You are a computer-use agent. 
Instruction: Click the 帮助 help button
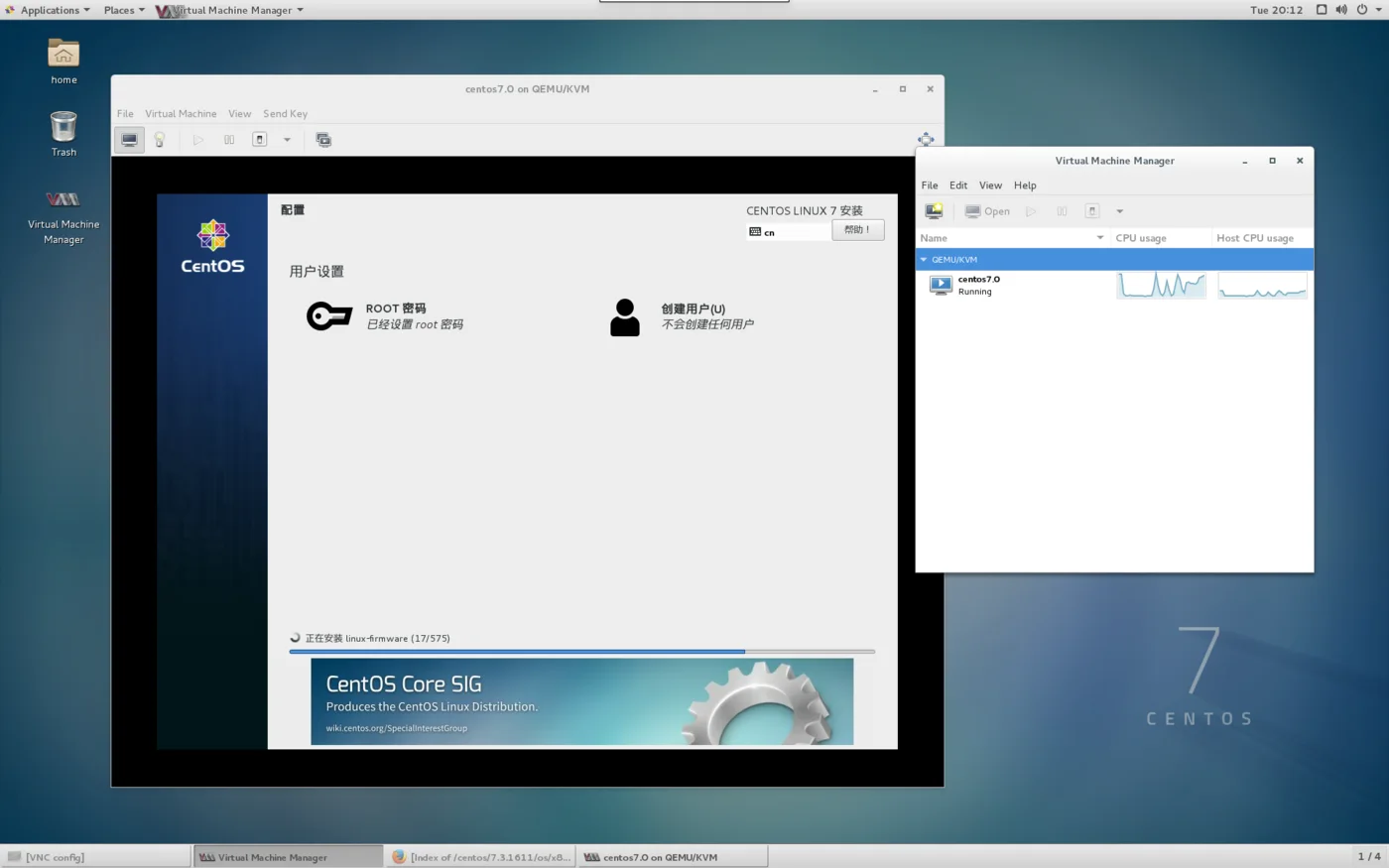857,230
